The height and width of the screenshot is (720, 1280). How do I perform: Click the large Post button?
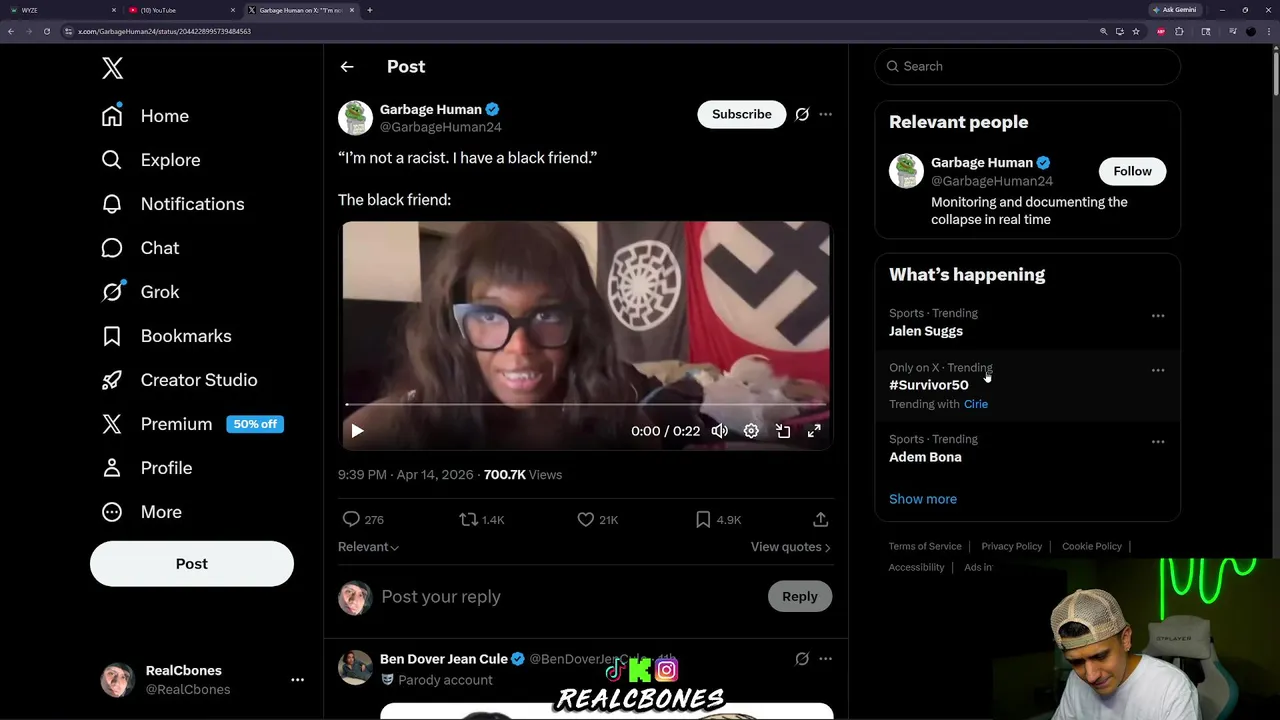click(x=192, y=564)
